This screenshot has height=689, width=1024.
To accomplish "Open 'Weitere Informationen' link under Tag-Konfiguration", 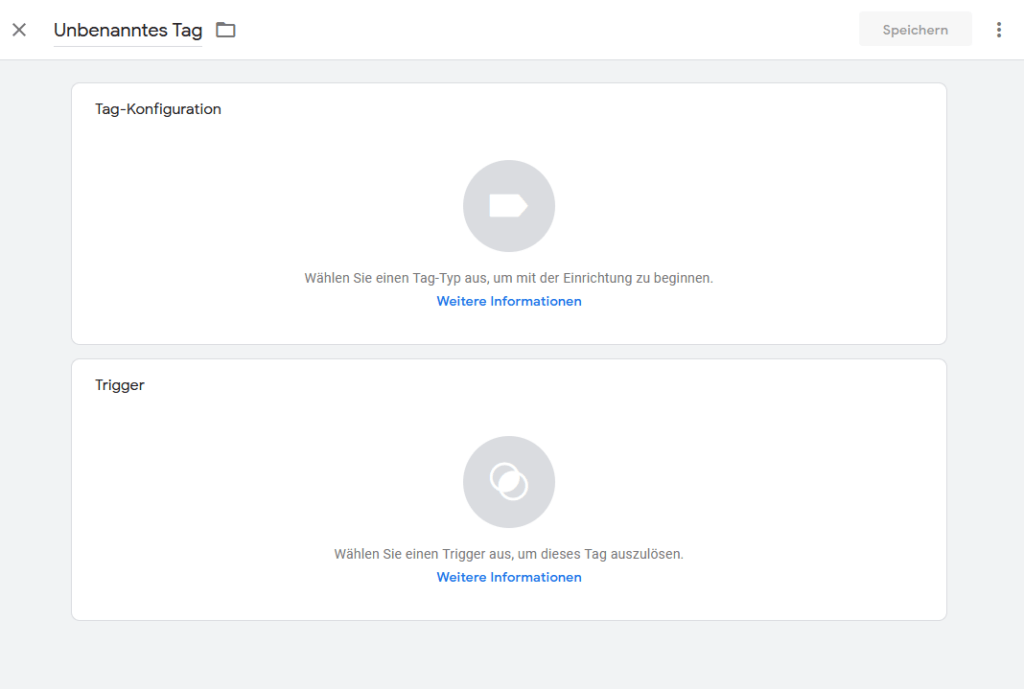I will (508, 301).
